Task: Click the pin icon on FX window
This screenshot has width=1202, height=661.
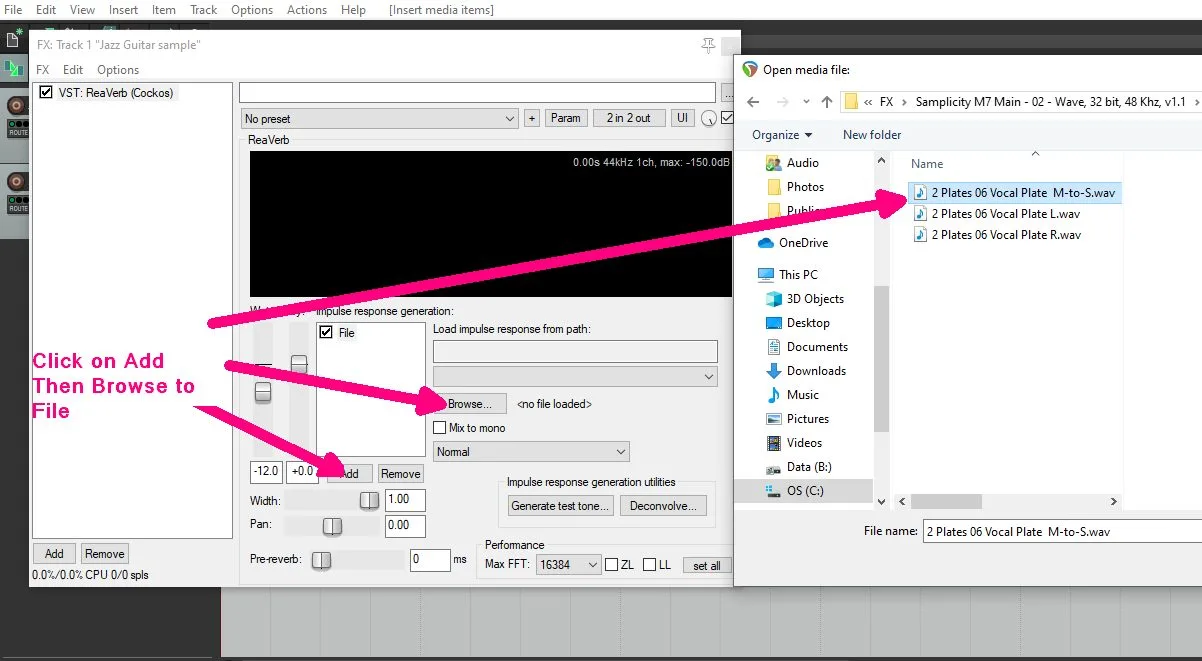Action: tap(709, 45)
